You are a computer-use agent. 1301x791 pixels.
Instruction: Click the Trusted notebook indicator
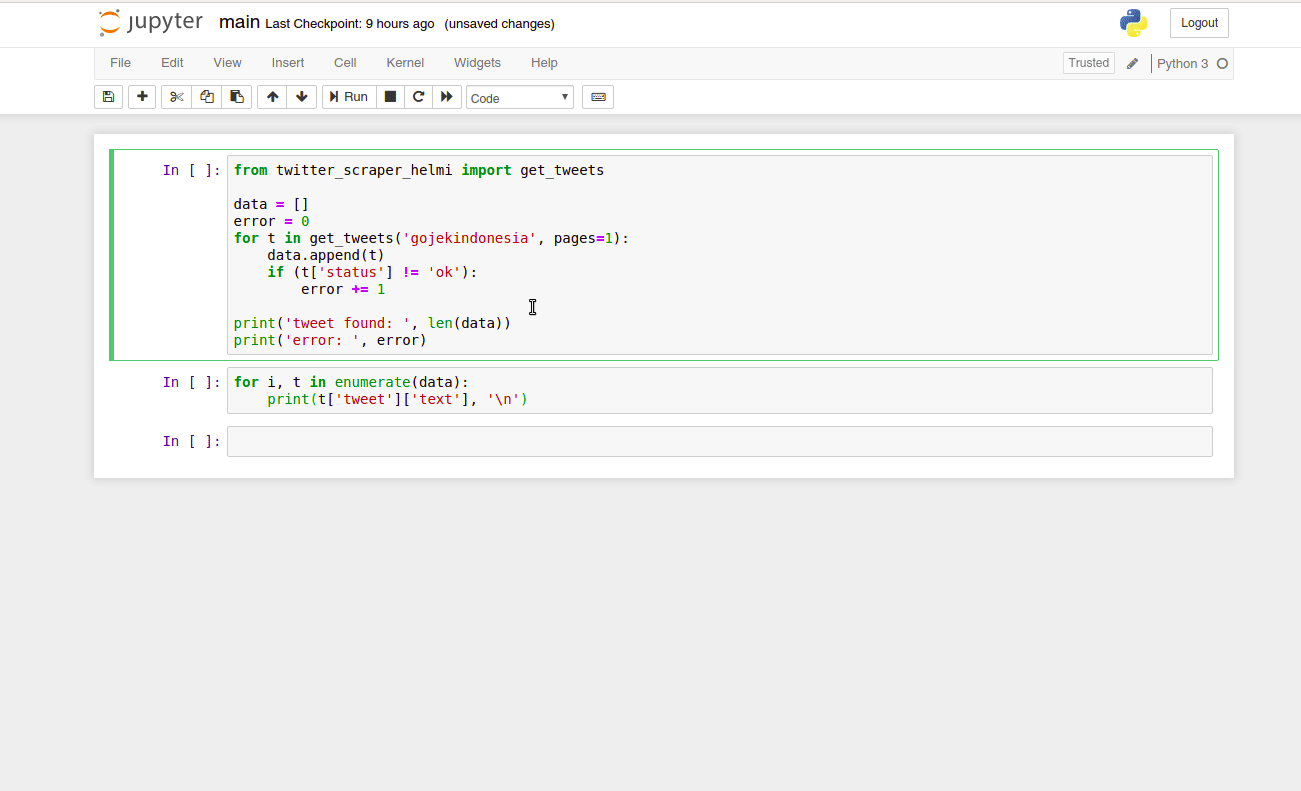coord(1089,63)
